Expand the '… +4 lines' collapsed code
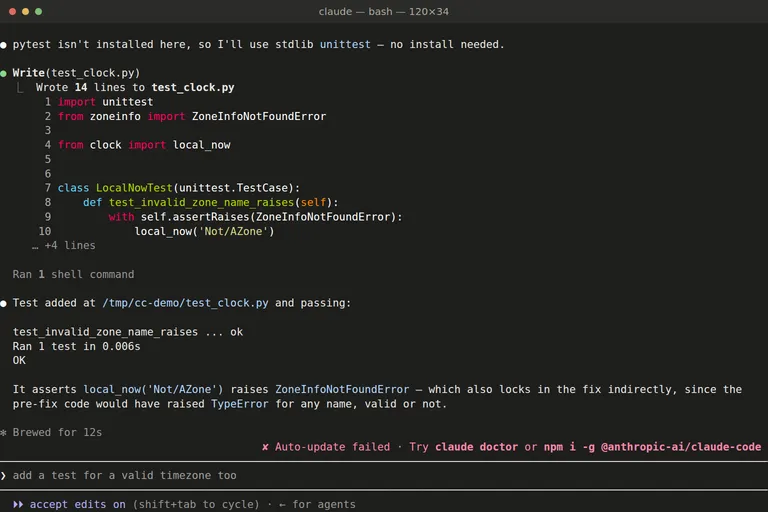Viewport: 768px width, 512px height. pos(64,245)
